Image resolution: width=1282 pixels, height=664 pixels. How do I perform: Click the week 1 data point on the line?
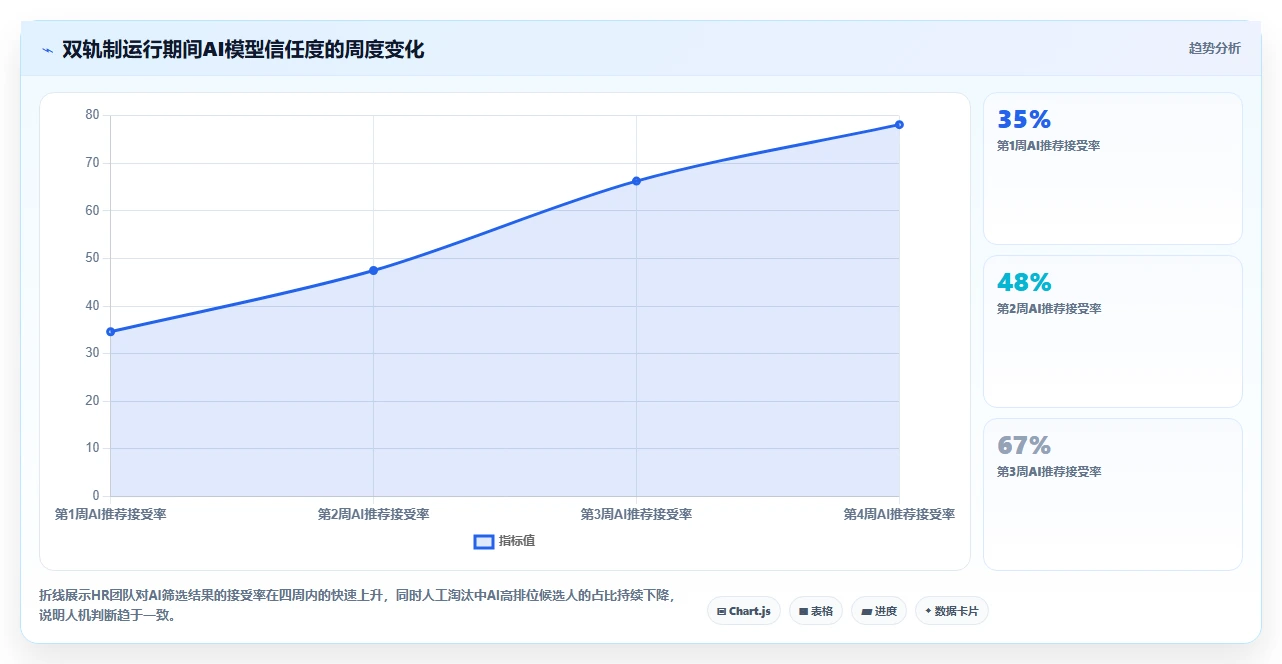click(110, 332)
